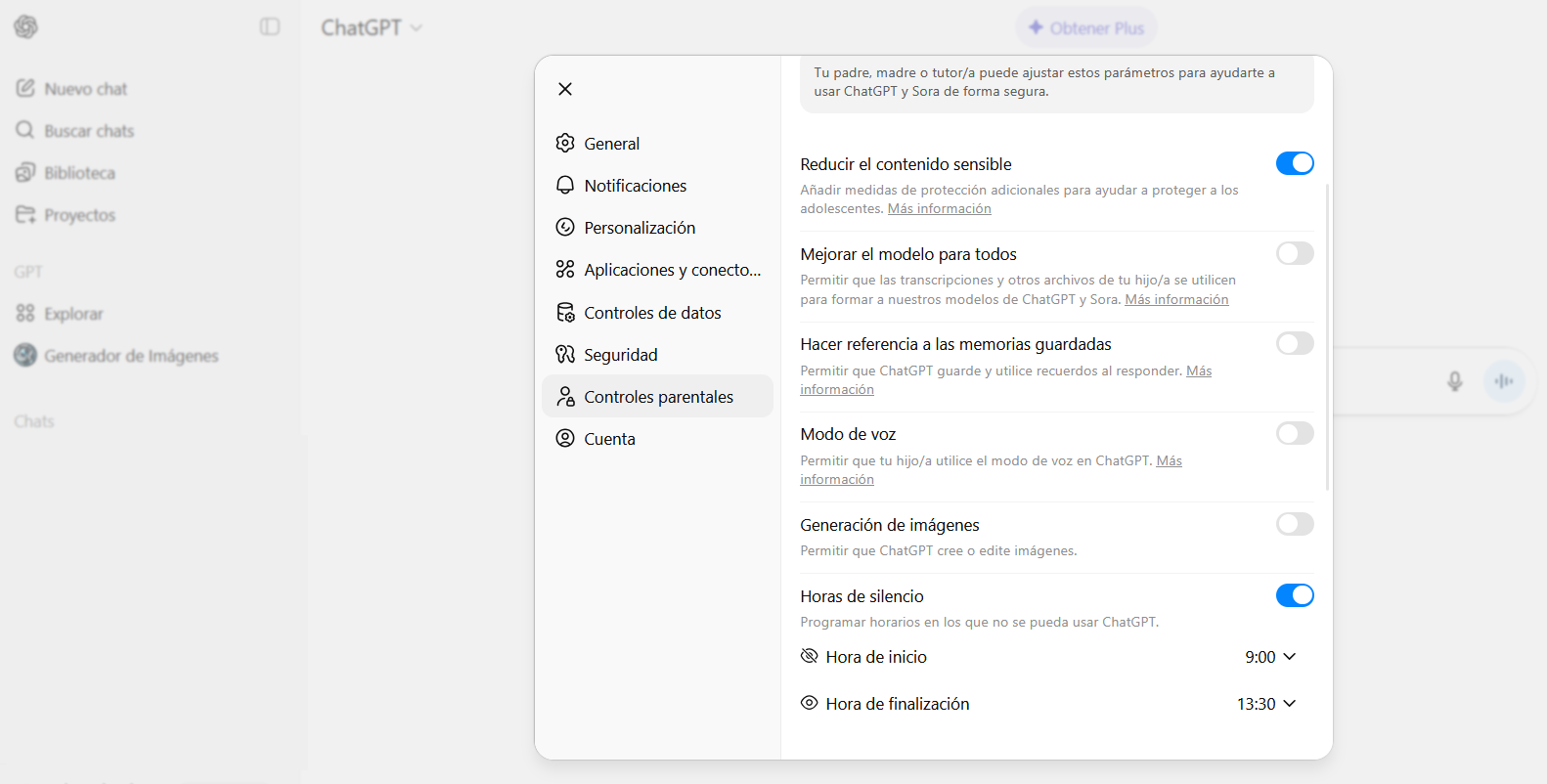Click the Controles de datos database icon
Image resolution: width=1547 pixels, height=784 pixels.
[x=565, y=313]
